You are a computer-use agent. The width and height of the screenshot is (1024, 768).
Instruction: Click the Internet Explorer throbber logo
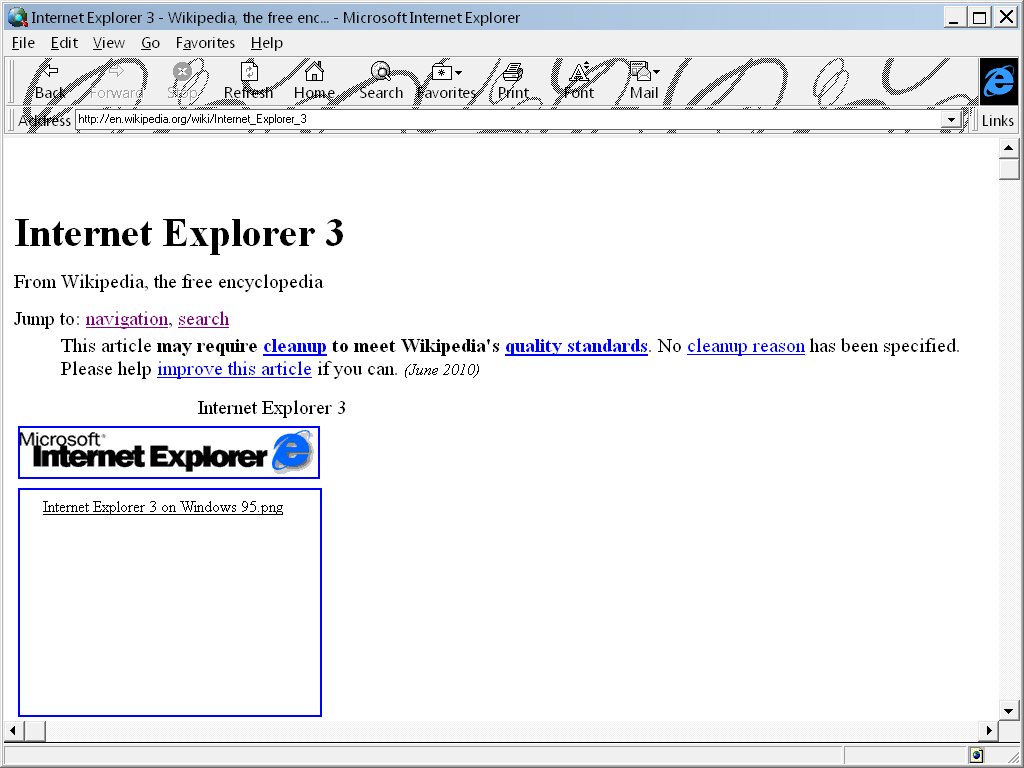(x=998, y=82)
